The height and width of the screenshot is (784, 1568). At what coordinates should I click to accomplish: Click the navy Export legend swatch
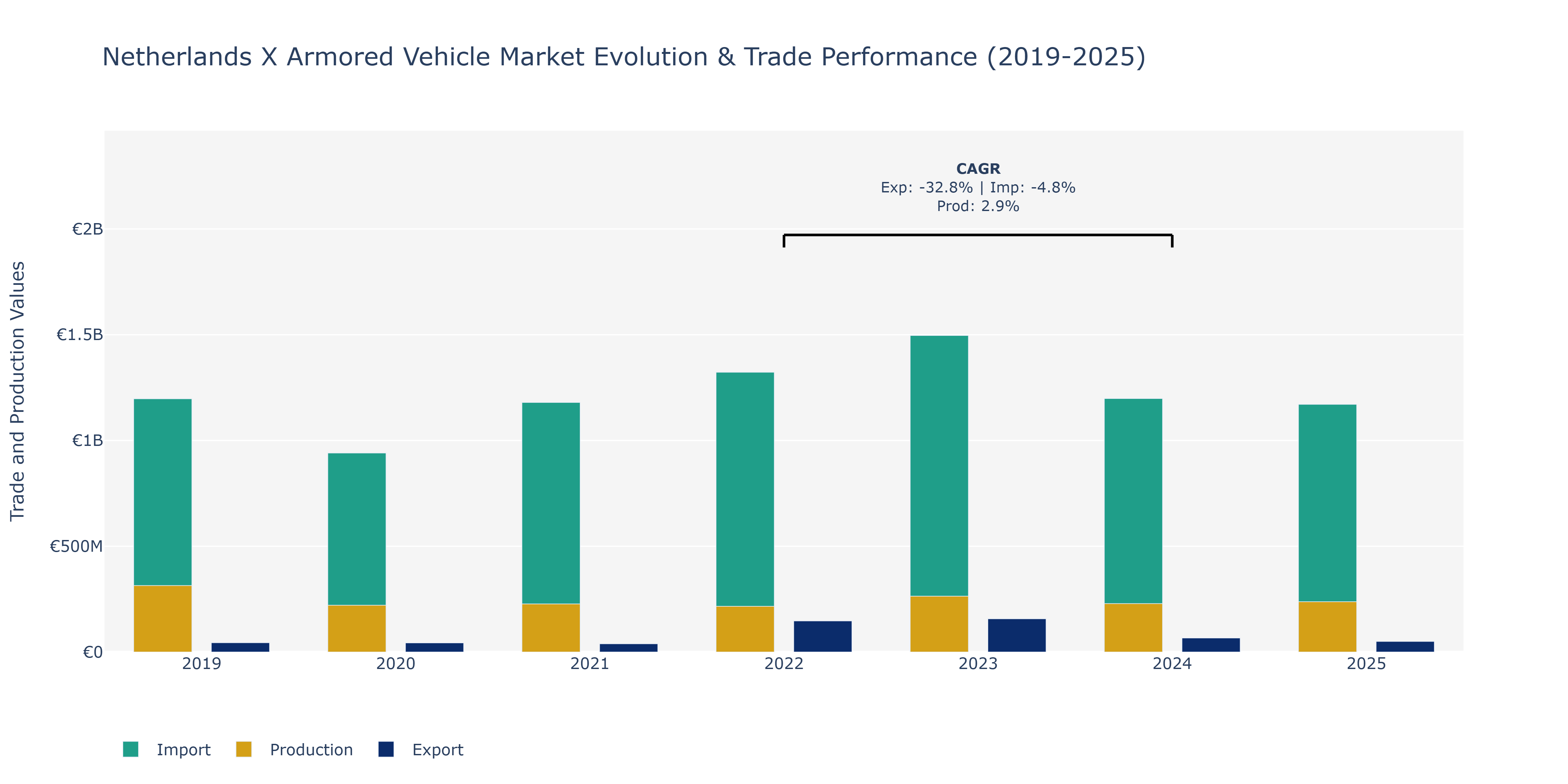[385, 749]
